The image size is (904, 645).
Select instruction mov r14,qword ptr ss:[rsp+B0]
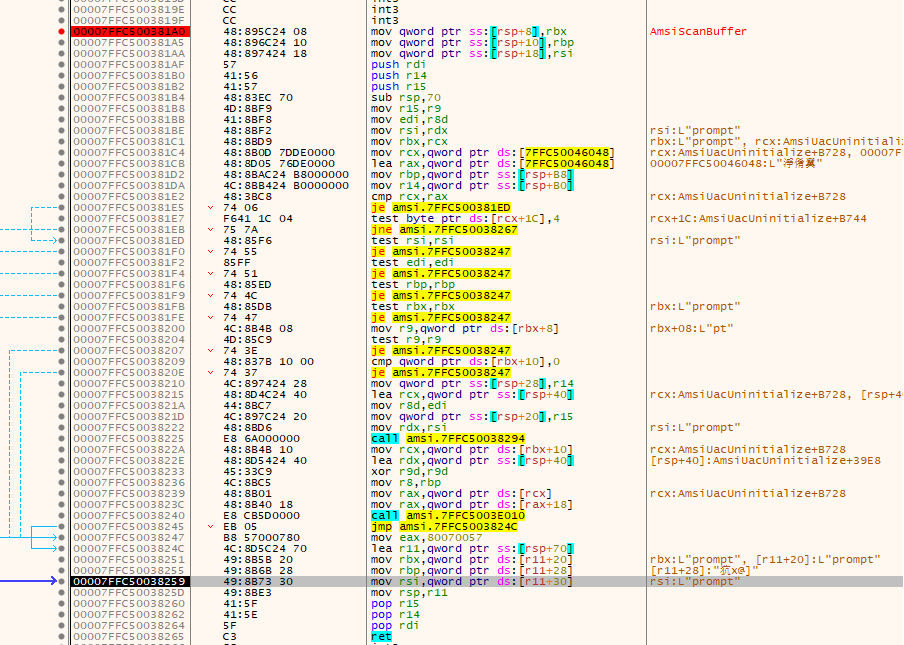[472, 186]
